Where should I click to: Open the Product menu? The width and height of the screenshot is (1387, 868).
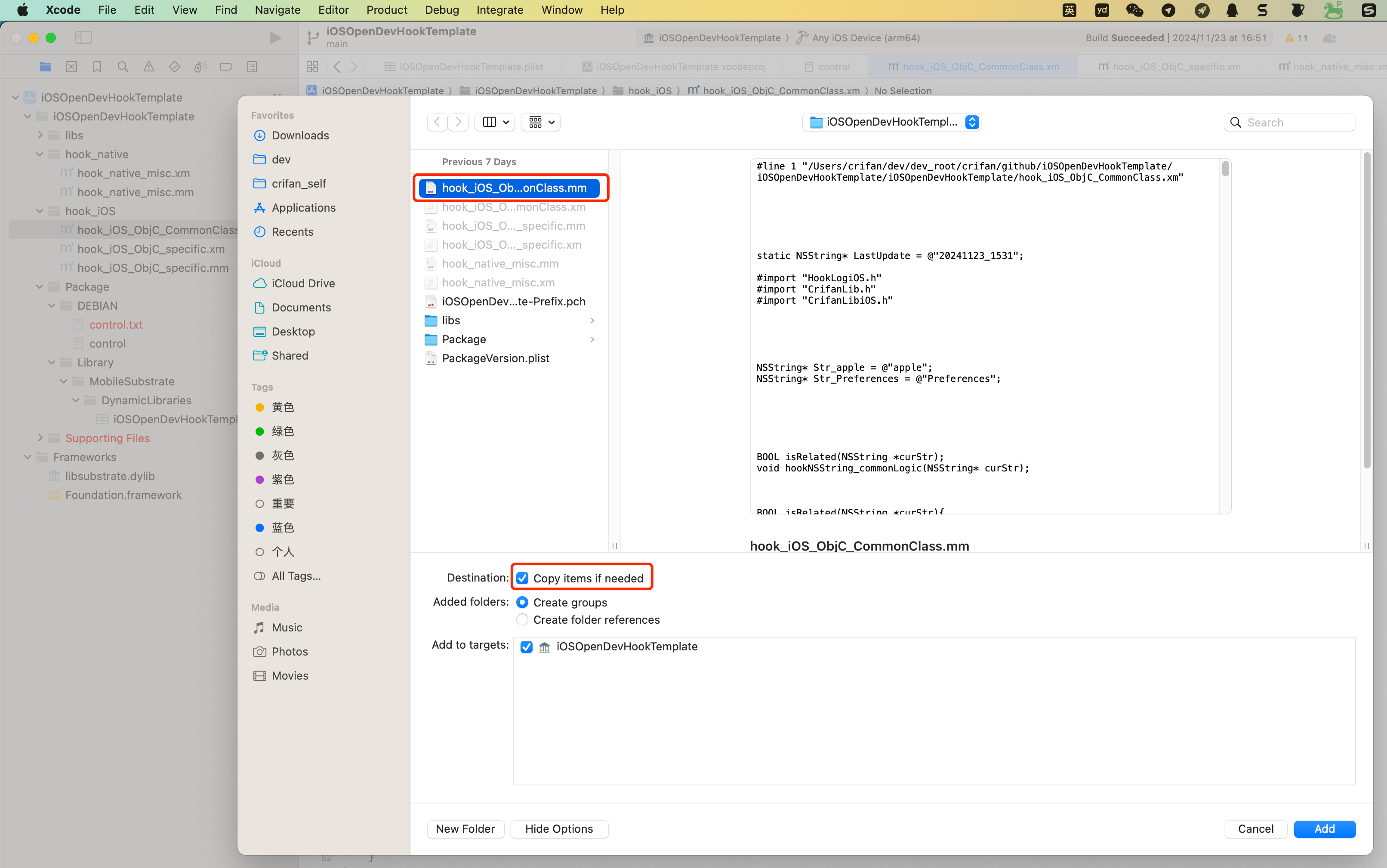pos(386,10)
